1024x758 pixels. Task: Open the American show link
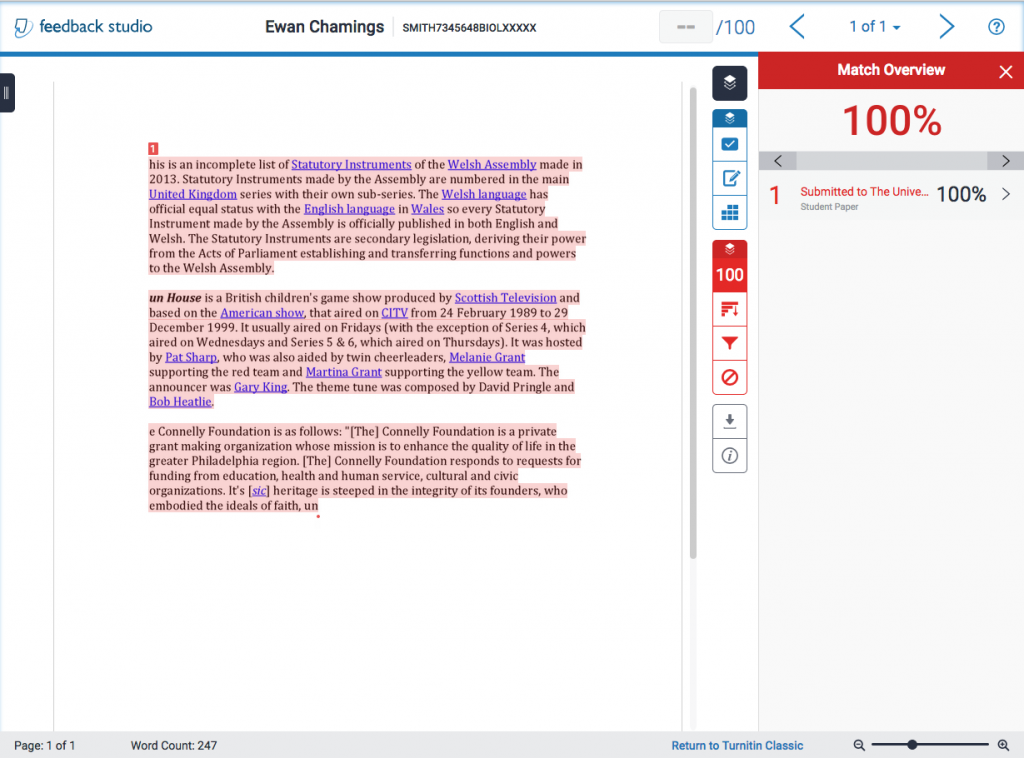point(262,313)
